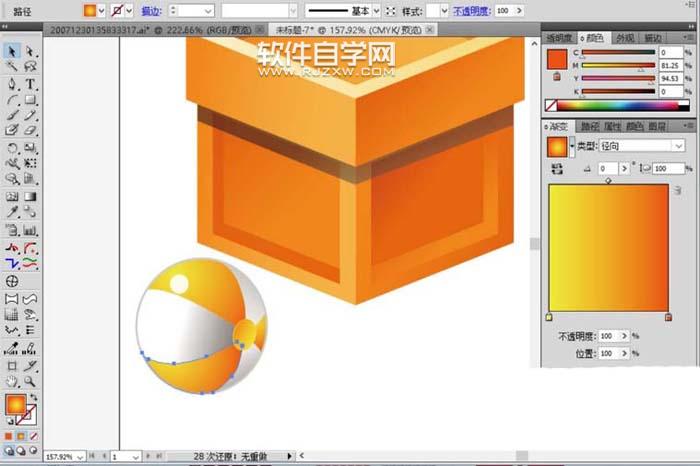
Task: Click the reverse gradient icon
Action: point(557,169)
